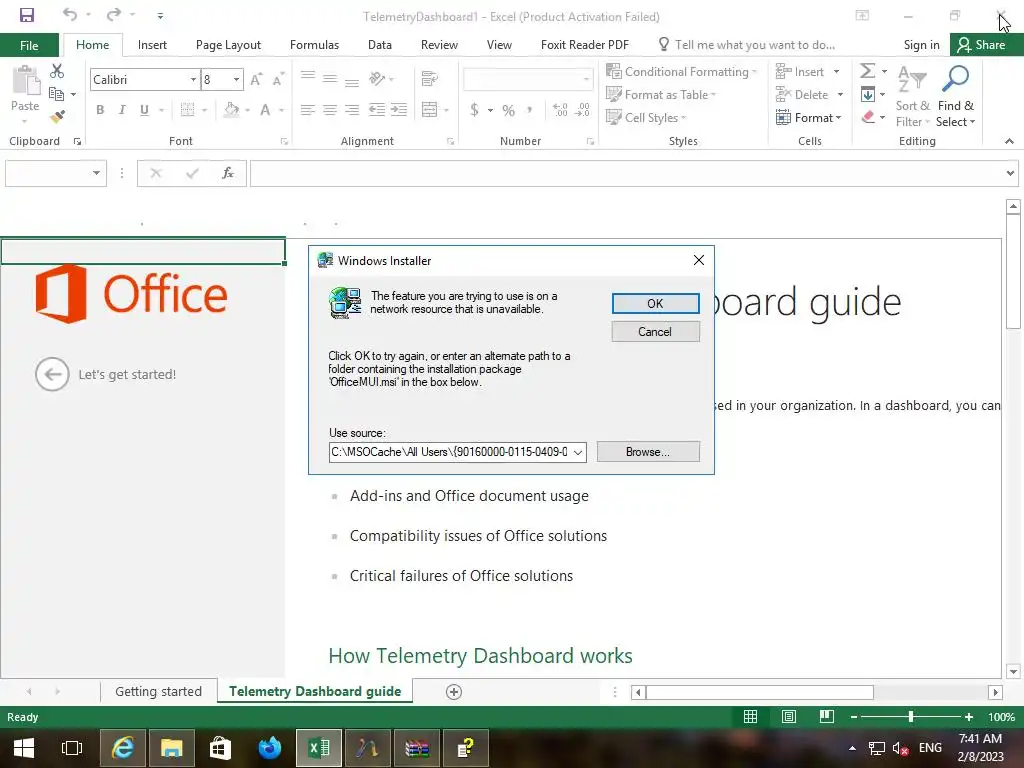Click the Insert Function fx icon
The width and height of the screenshot is (1024, 768).
(228, 173)
